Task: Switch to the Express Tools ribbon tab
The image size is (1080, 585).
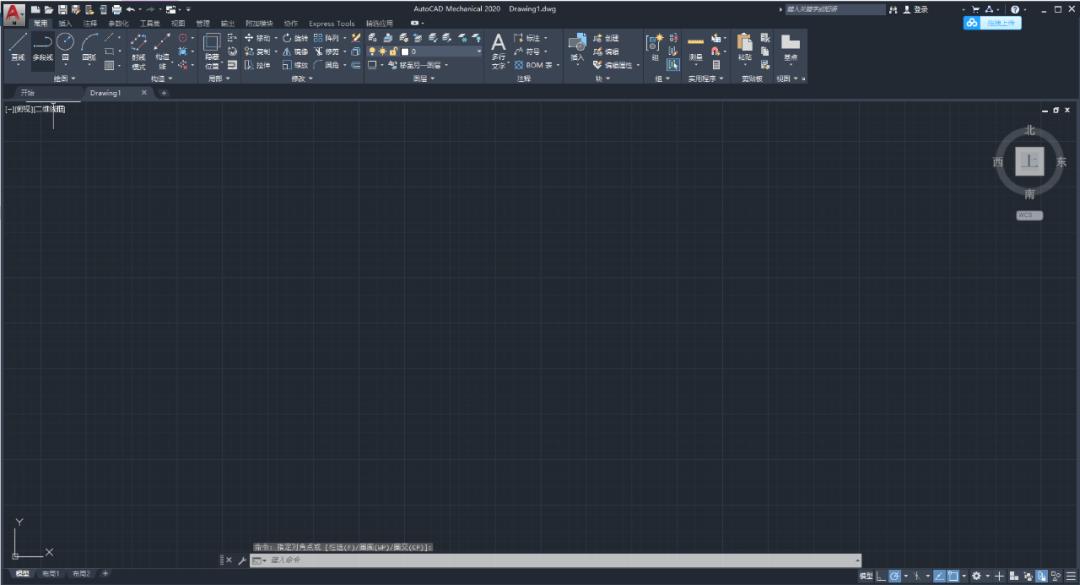Action: pyautogui.click(x=331, y=23)
